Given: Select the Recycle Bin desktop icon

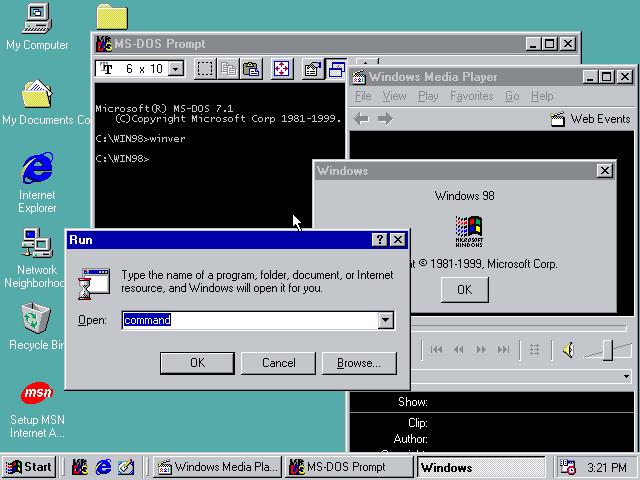Looking at the screenshot, I should [x=36, y=327].
